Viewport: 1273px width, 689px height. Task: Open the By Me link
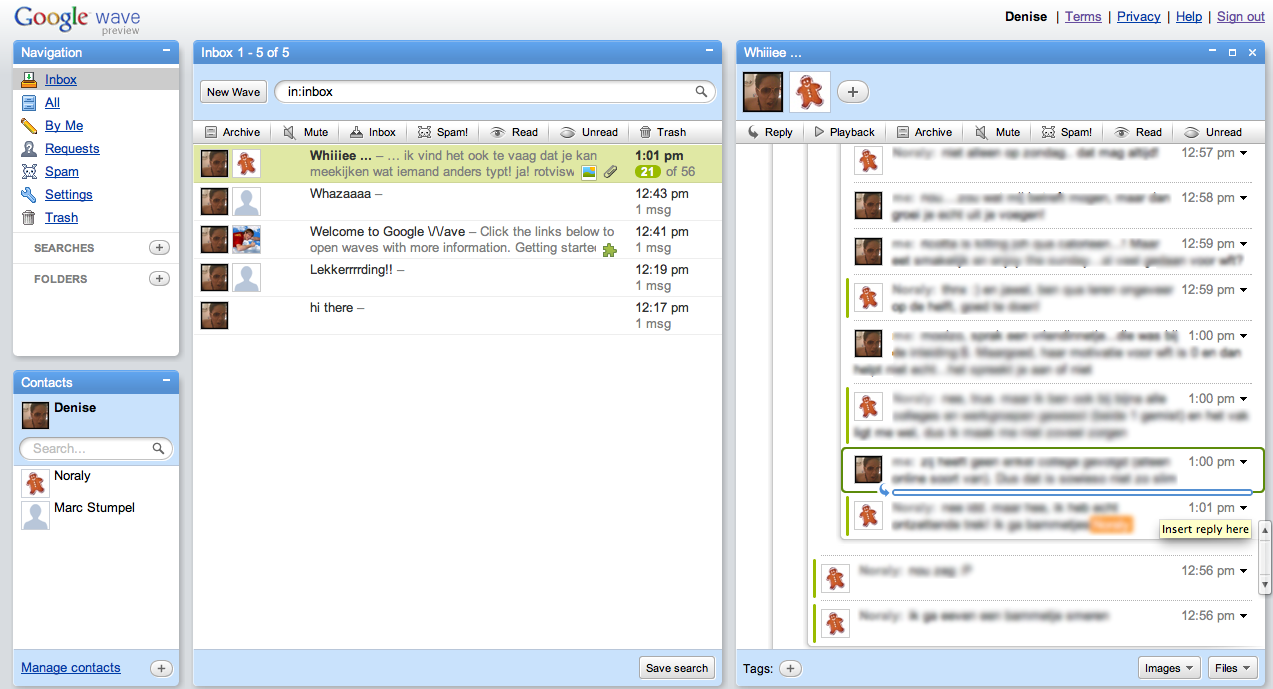coord(64,126)
